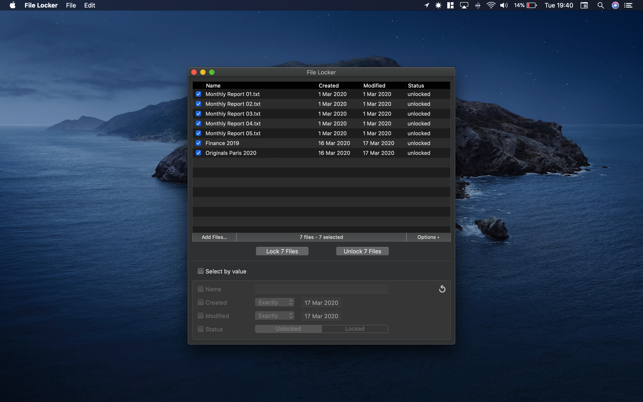This screenshot has width=643, height=402.
Task: Open Spotlight search in menu bar
Action: (601, 5)
